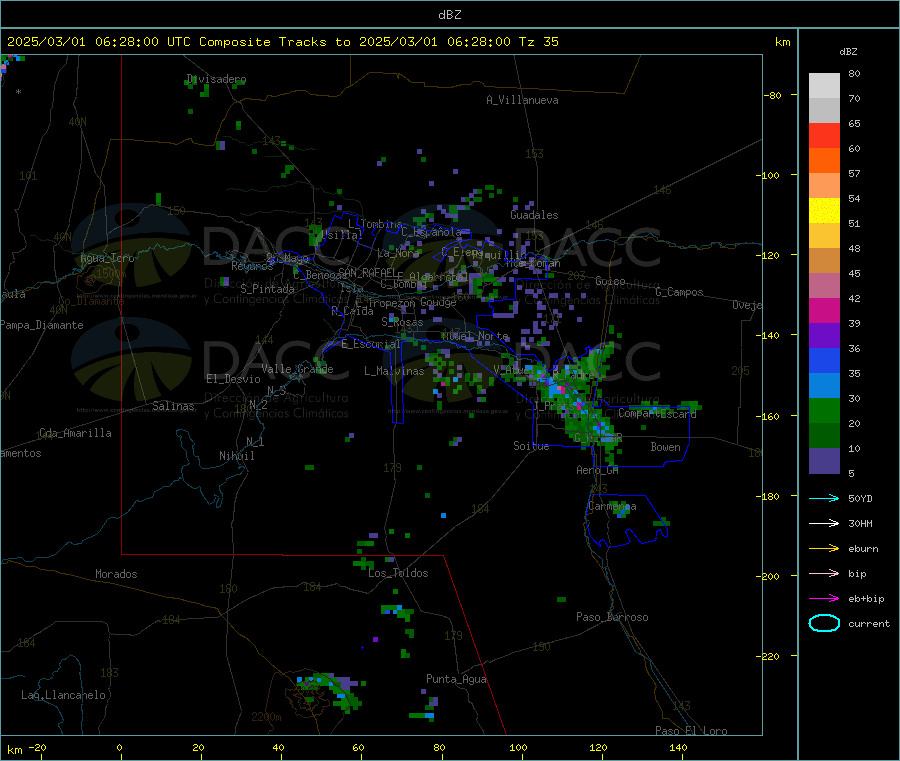This screenshot has width=900, height=761.
Task: Click the 'Agua_Toro' map label
Action: (x=107, y=258)
